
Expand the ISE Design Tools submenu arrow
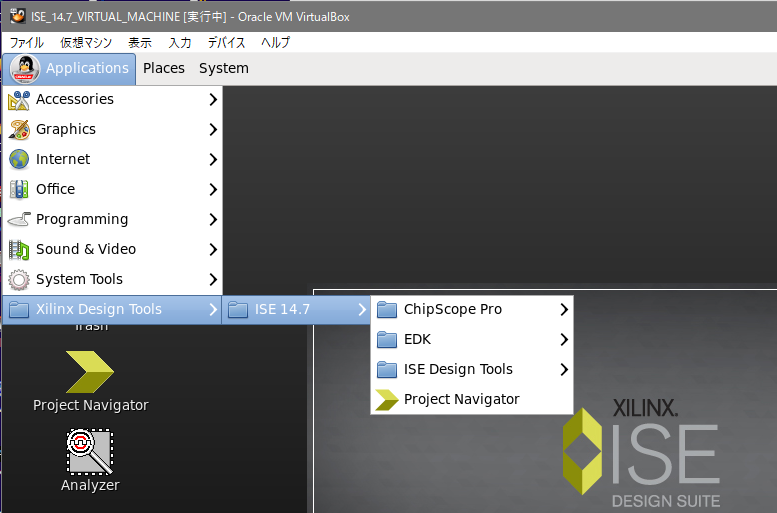click(564, 369)
